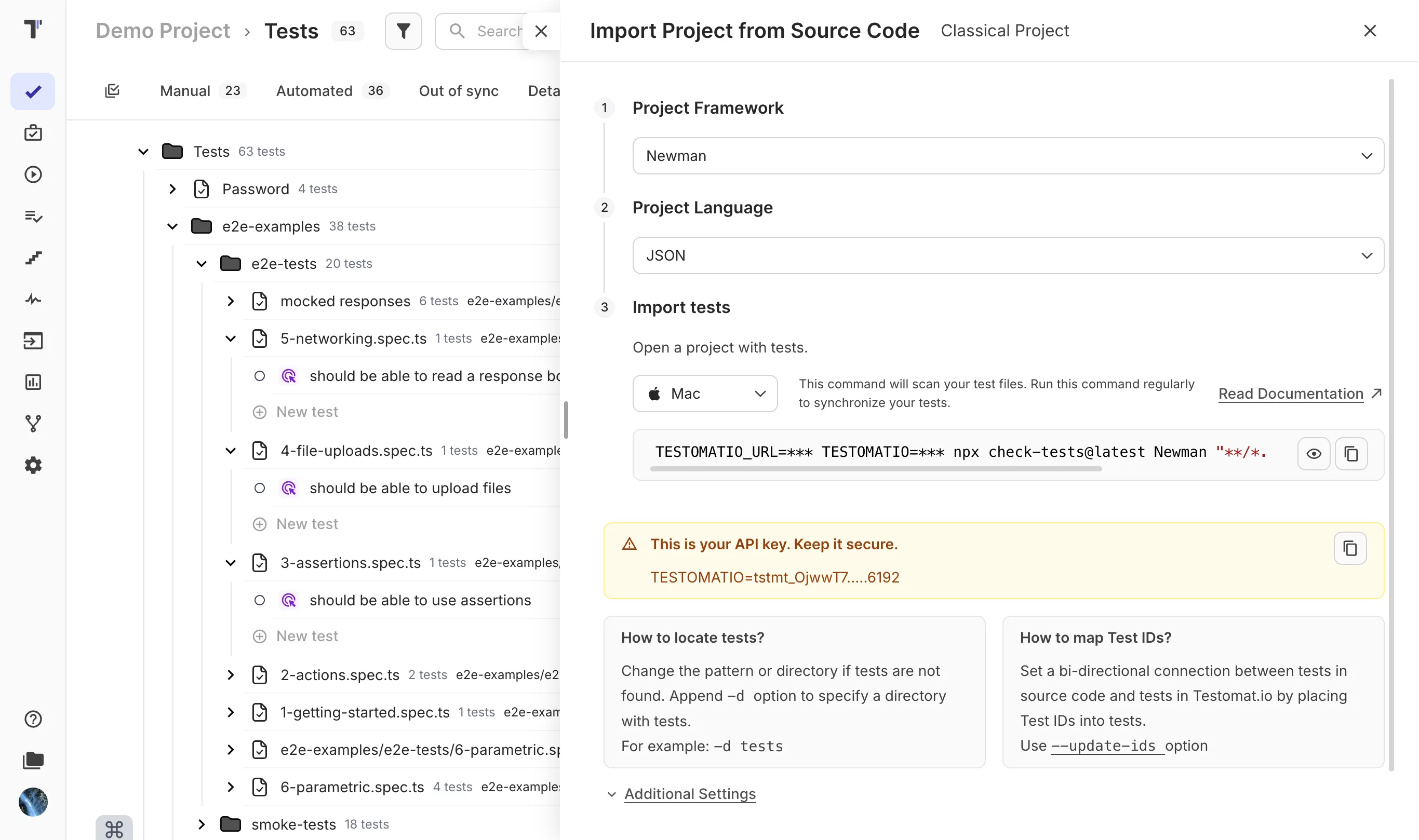Open the Testomat.io logo home
Viewport: 1419px width, 840px height.
33,29
